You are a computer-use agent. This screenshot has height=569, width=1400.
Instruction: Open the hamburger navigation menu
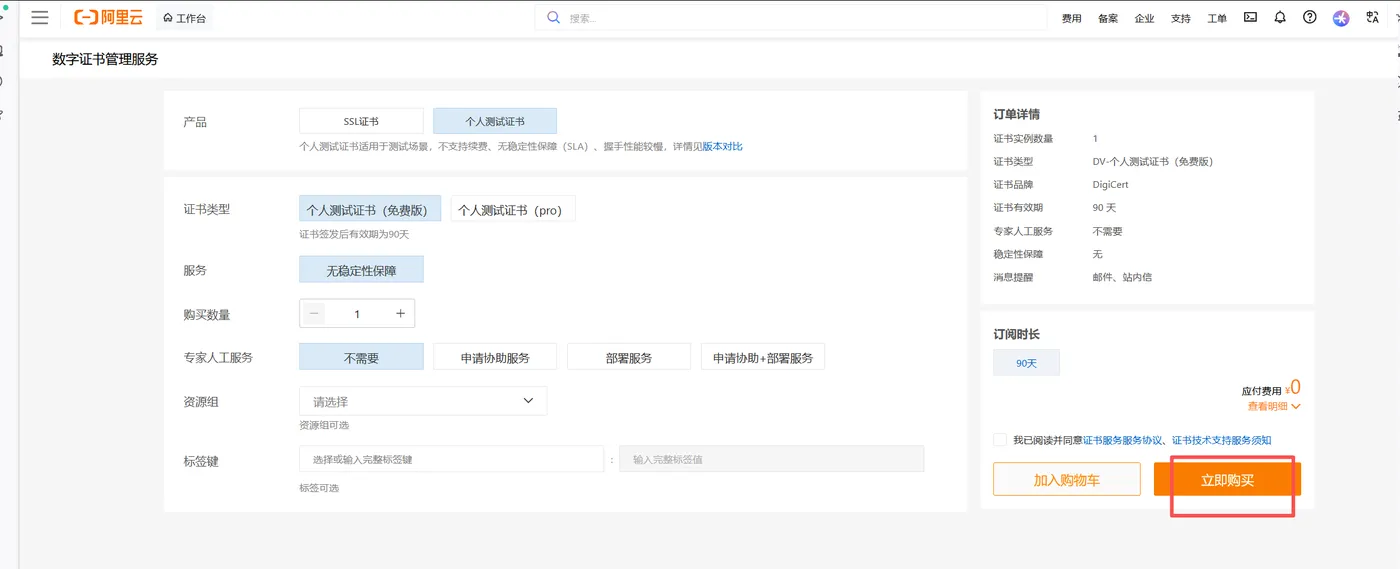(40, 18)
